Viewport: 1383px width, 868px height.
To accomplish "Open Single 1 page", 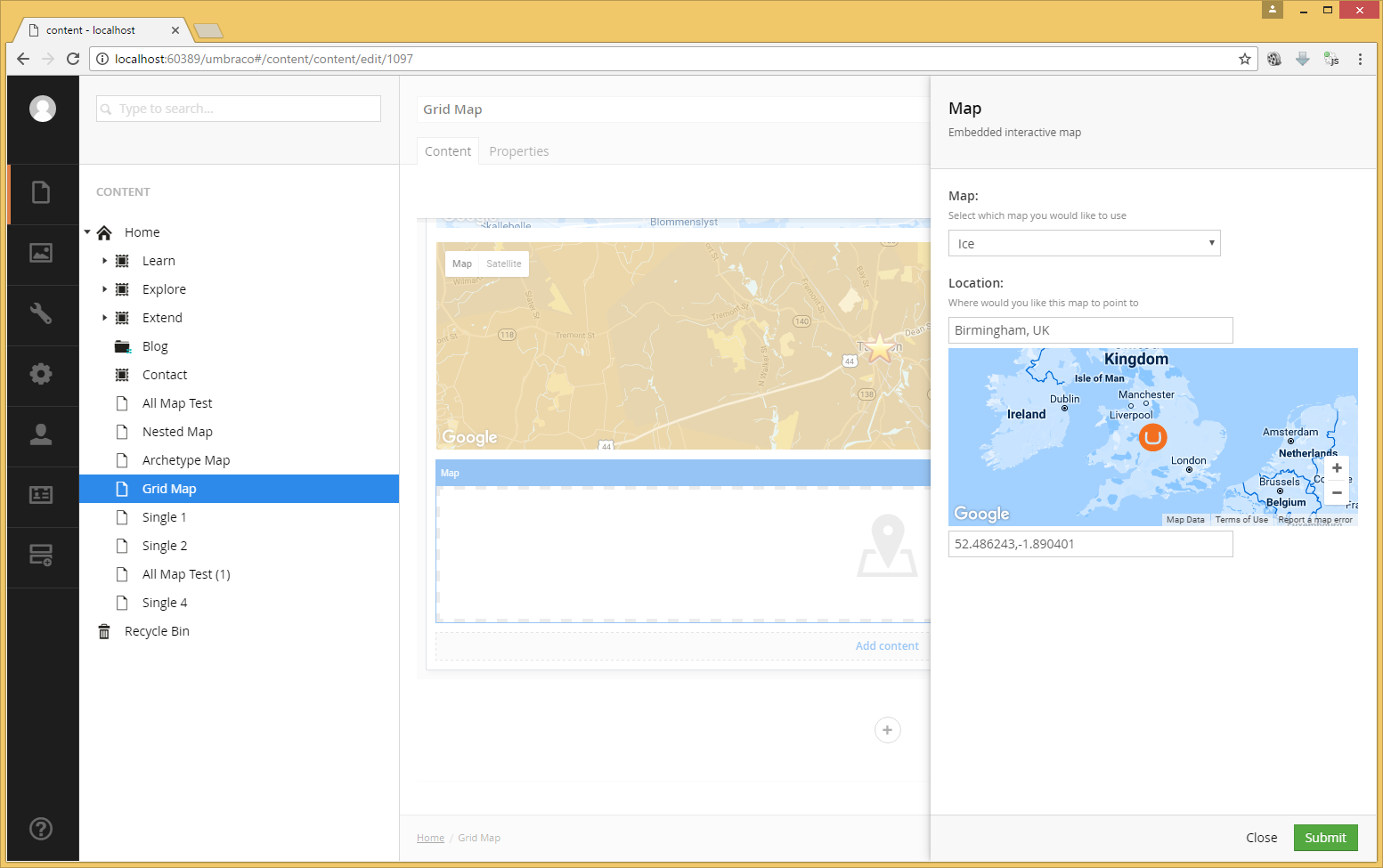I will (165, 517).
